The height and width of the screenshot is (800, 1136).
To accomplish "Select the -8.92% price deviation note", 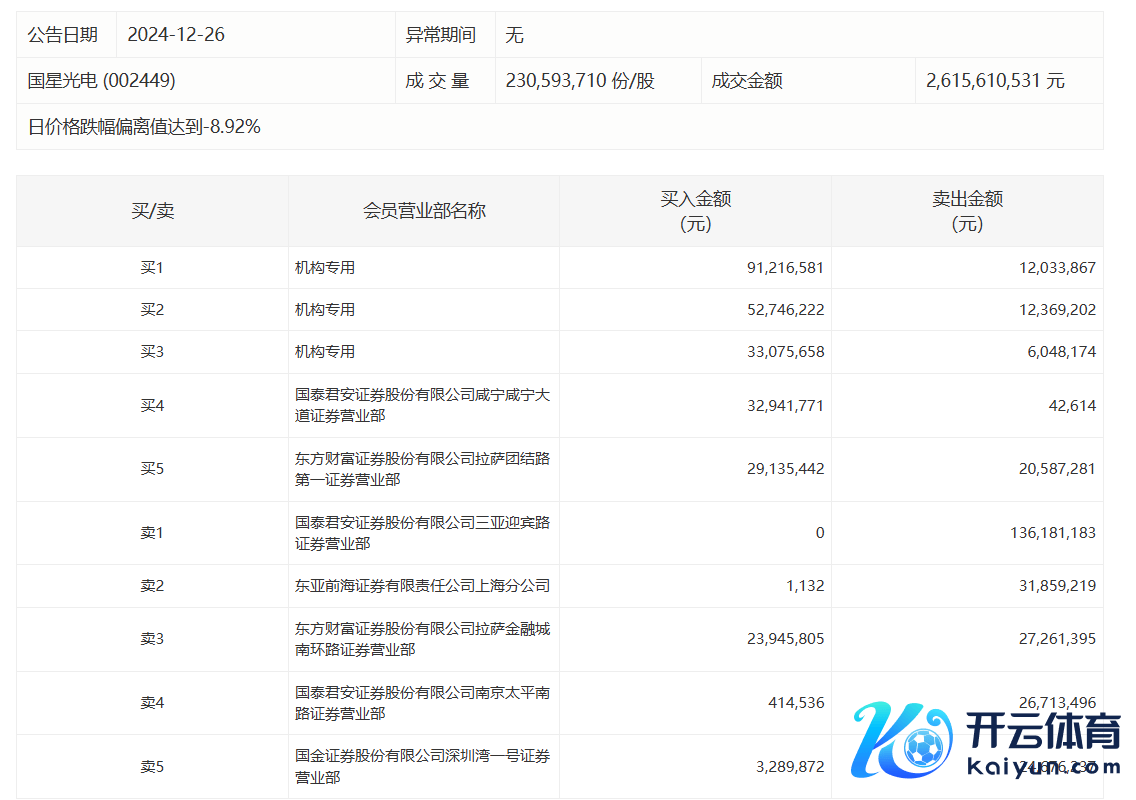I will (x=144, y=127).
